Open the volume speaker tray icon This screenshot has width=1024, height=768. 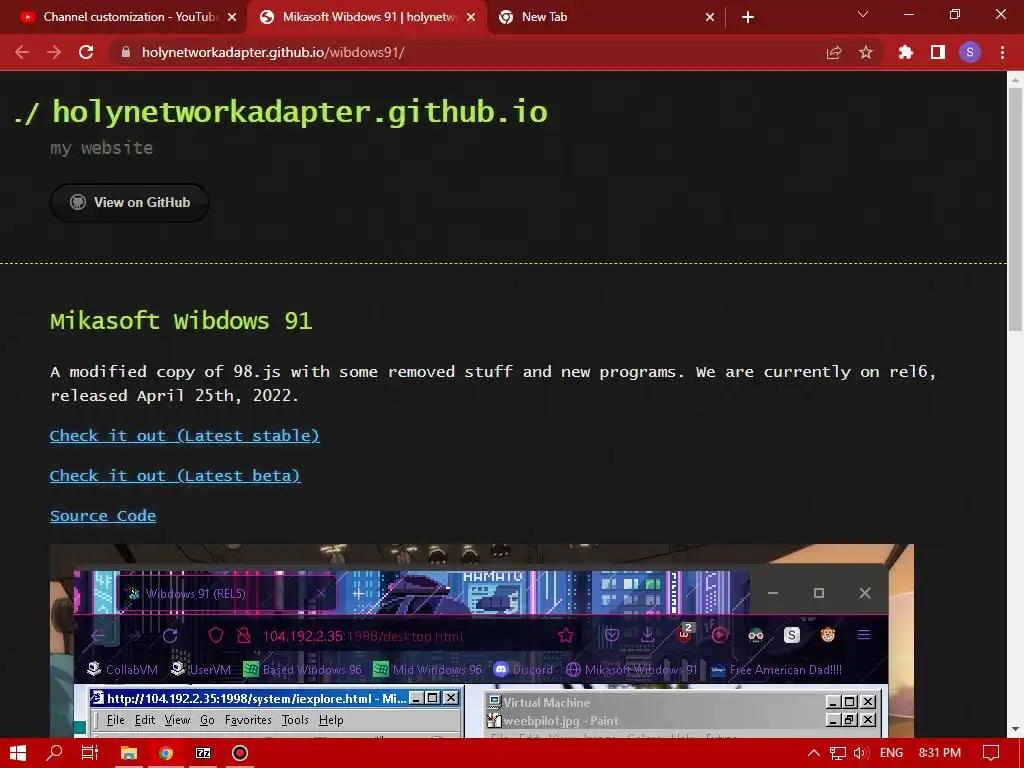tap(861, 753)
